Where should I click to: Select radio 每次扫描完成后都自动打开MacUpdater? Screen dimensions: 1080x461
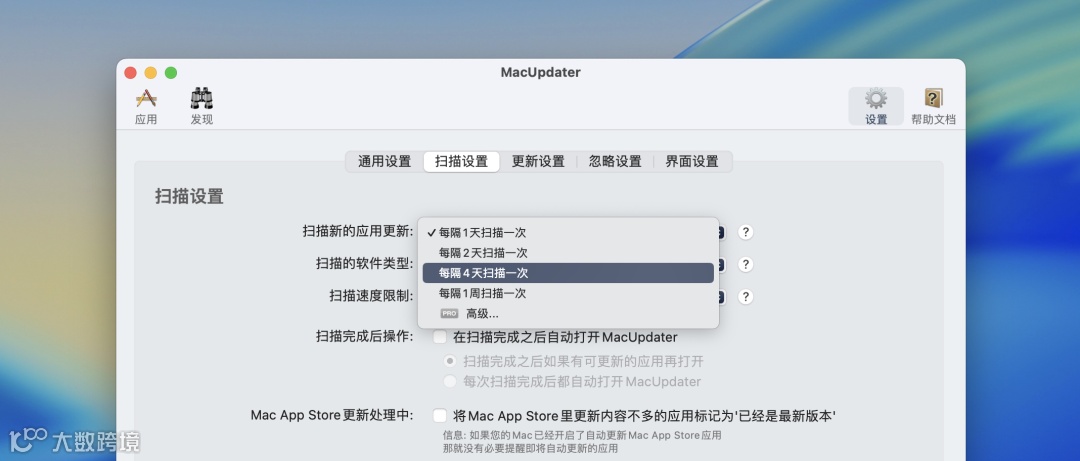pos(450,381)
